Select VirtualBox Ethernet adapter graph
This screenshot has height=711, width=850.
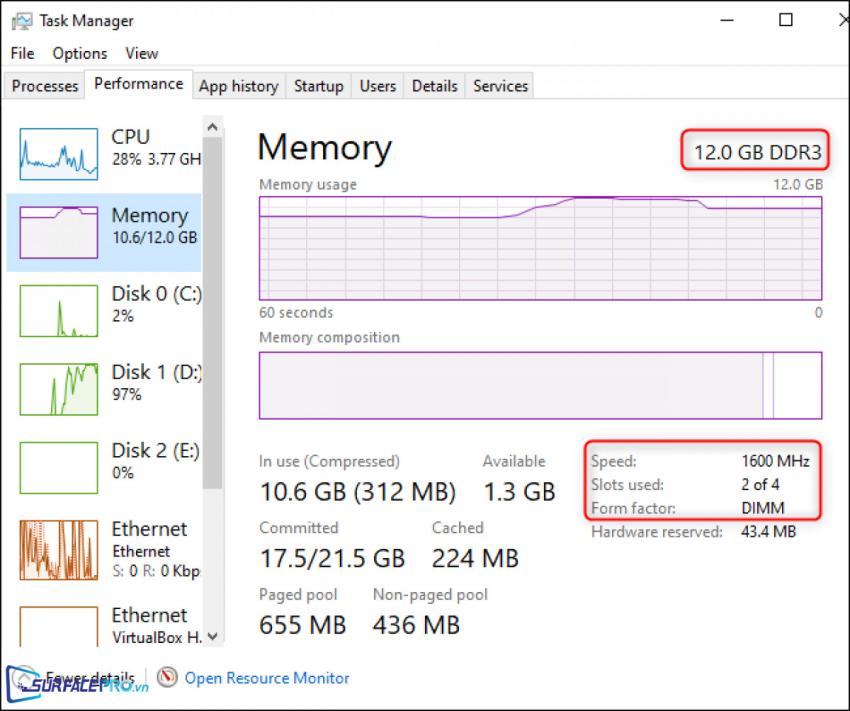point(59,627)
